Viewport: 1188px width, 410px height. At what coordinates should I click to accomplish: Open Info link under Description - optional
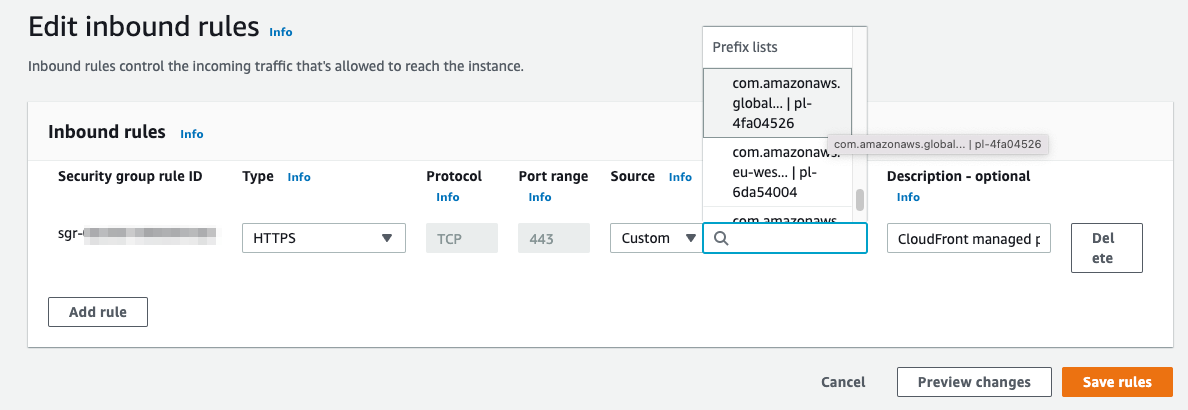coord(908,197)
